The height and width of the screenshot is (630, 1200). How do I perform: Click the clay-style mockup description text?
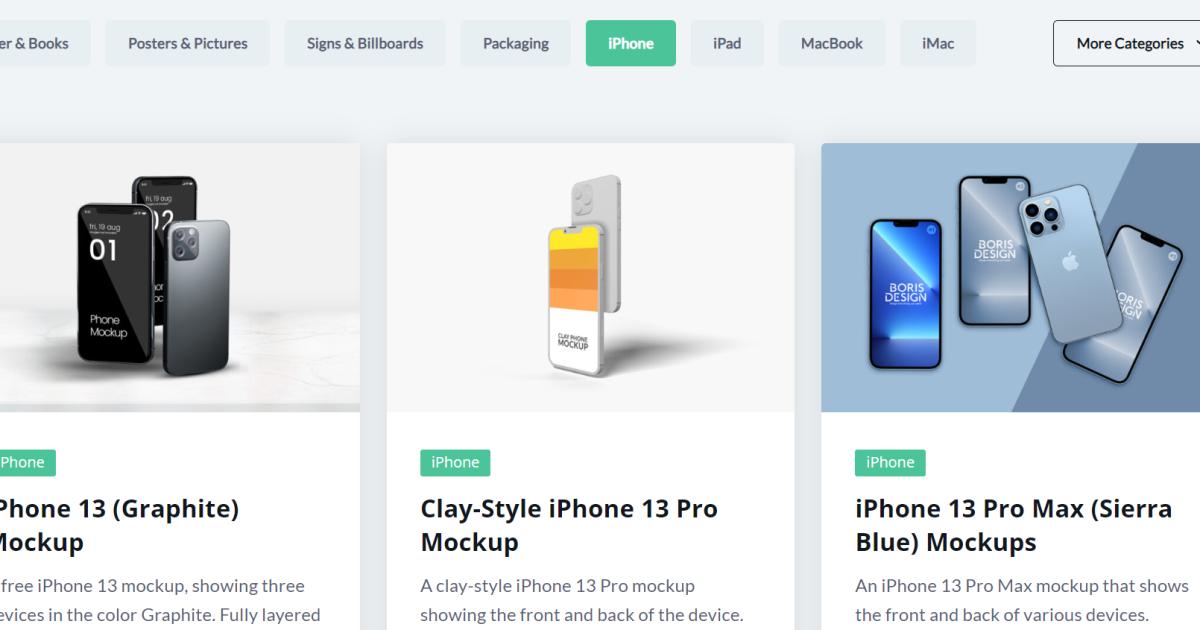coord(582,600)
